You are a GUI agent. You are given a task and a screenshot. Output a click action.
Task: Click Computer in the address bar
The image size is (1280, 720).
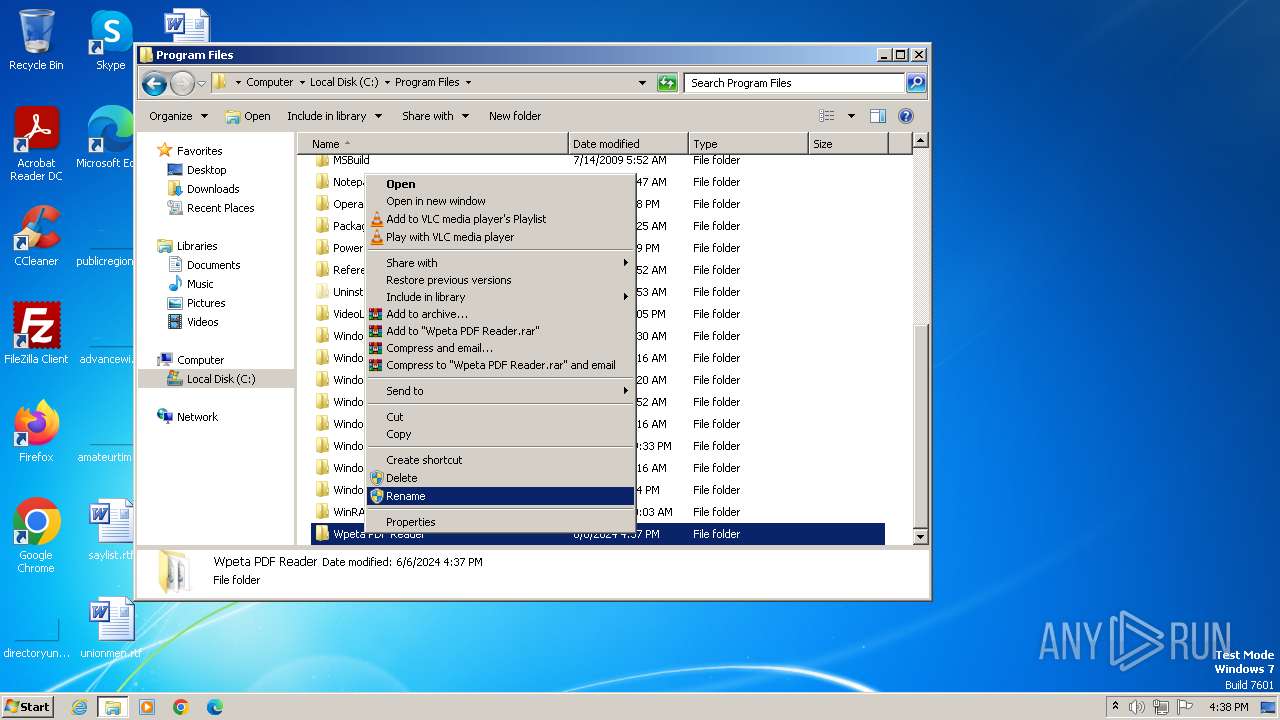tap(270, 83)
